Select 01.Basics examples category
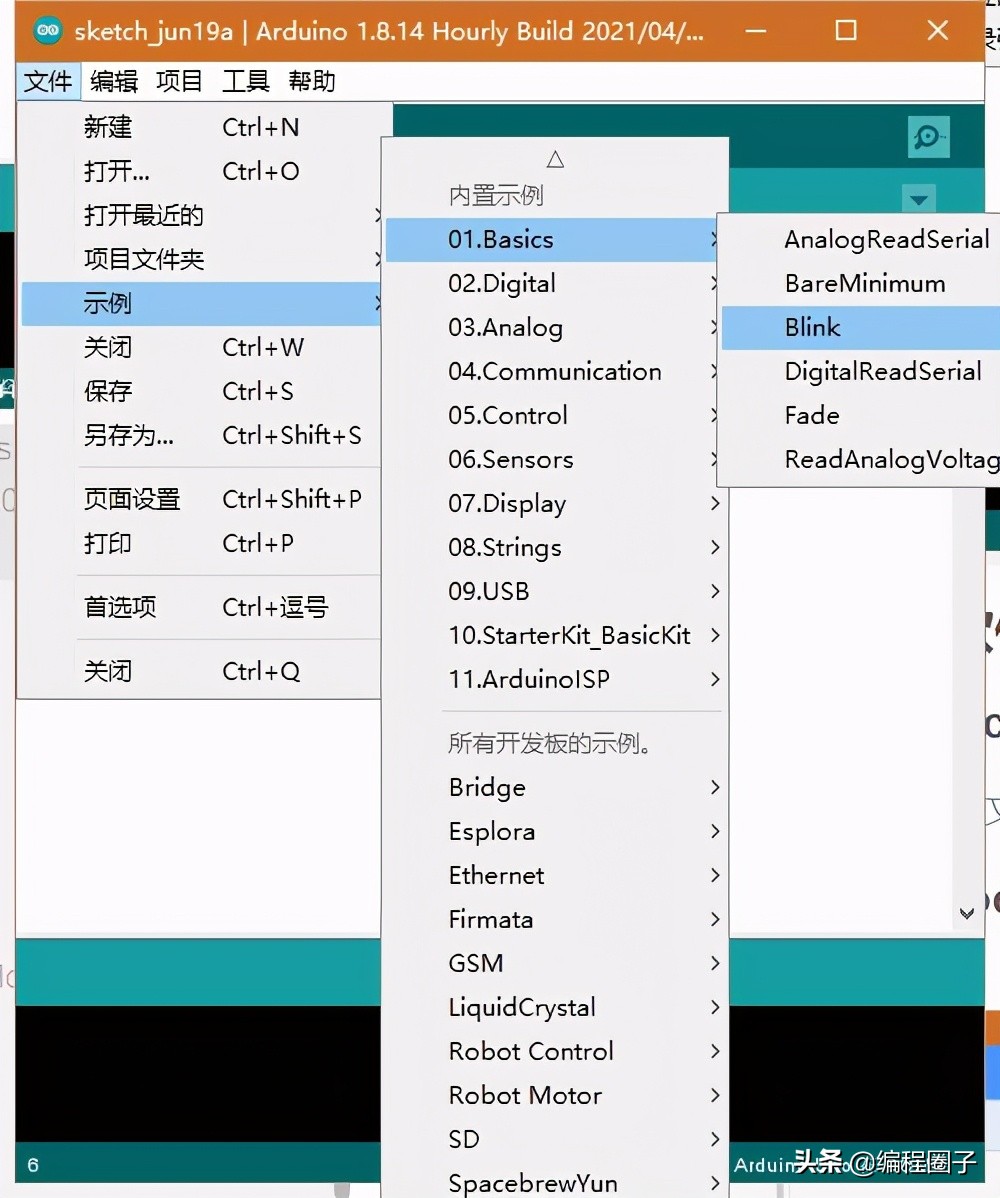This screenshot has width=1000, height=1198. (x=552, y=240)
